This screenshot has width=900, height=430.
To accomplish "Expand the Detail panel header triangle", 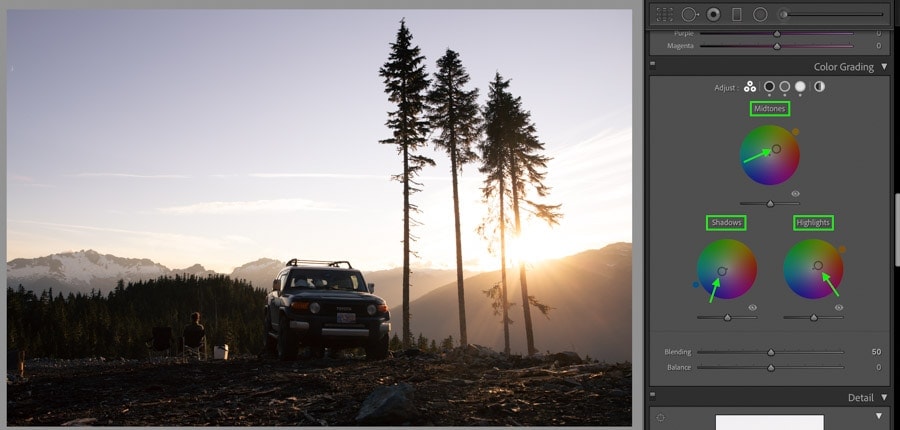I will [885, 397].
